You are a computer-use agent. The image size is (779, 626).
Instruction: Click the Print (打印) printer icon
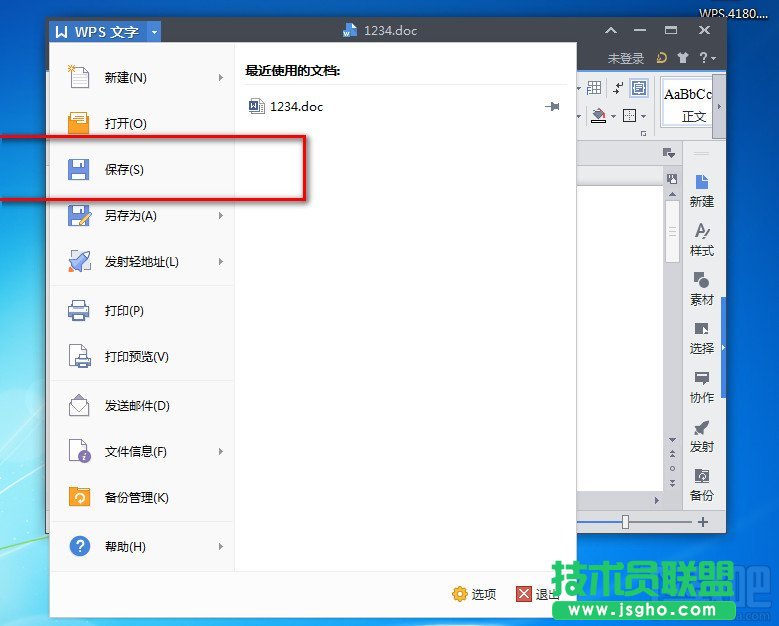78,311
